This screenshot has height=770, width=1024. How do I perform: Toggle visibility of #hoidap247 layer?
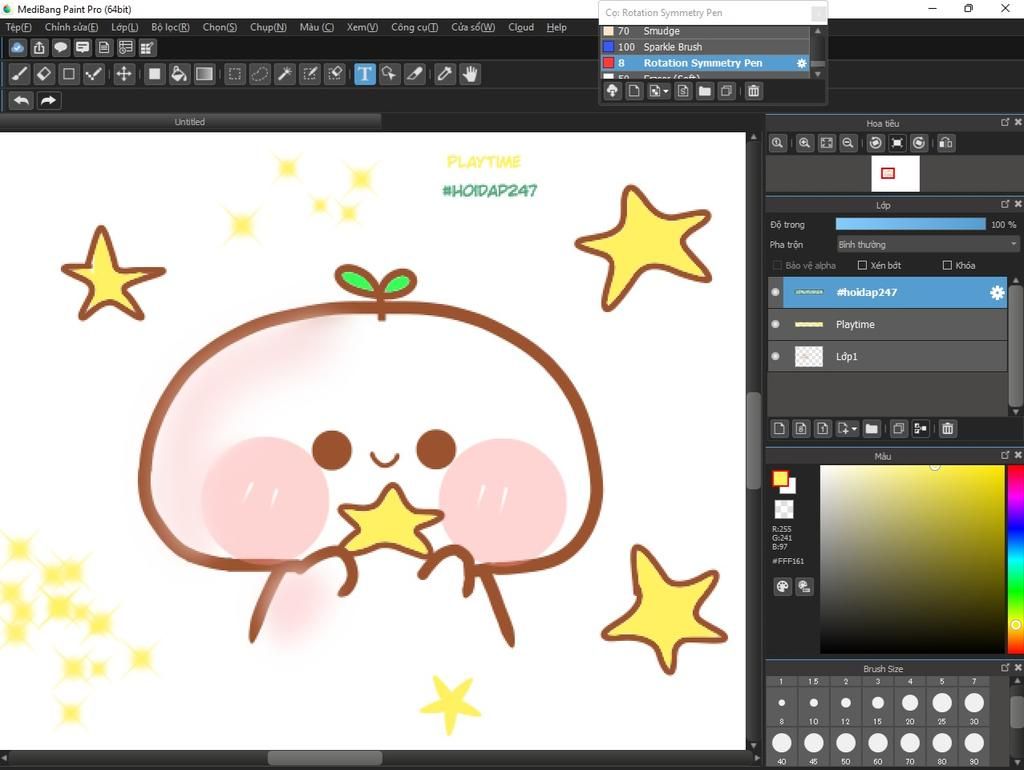pos(775,292)
